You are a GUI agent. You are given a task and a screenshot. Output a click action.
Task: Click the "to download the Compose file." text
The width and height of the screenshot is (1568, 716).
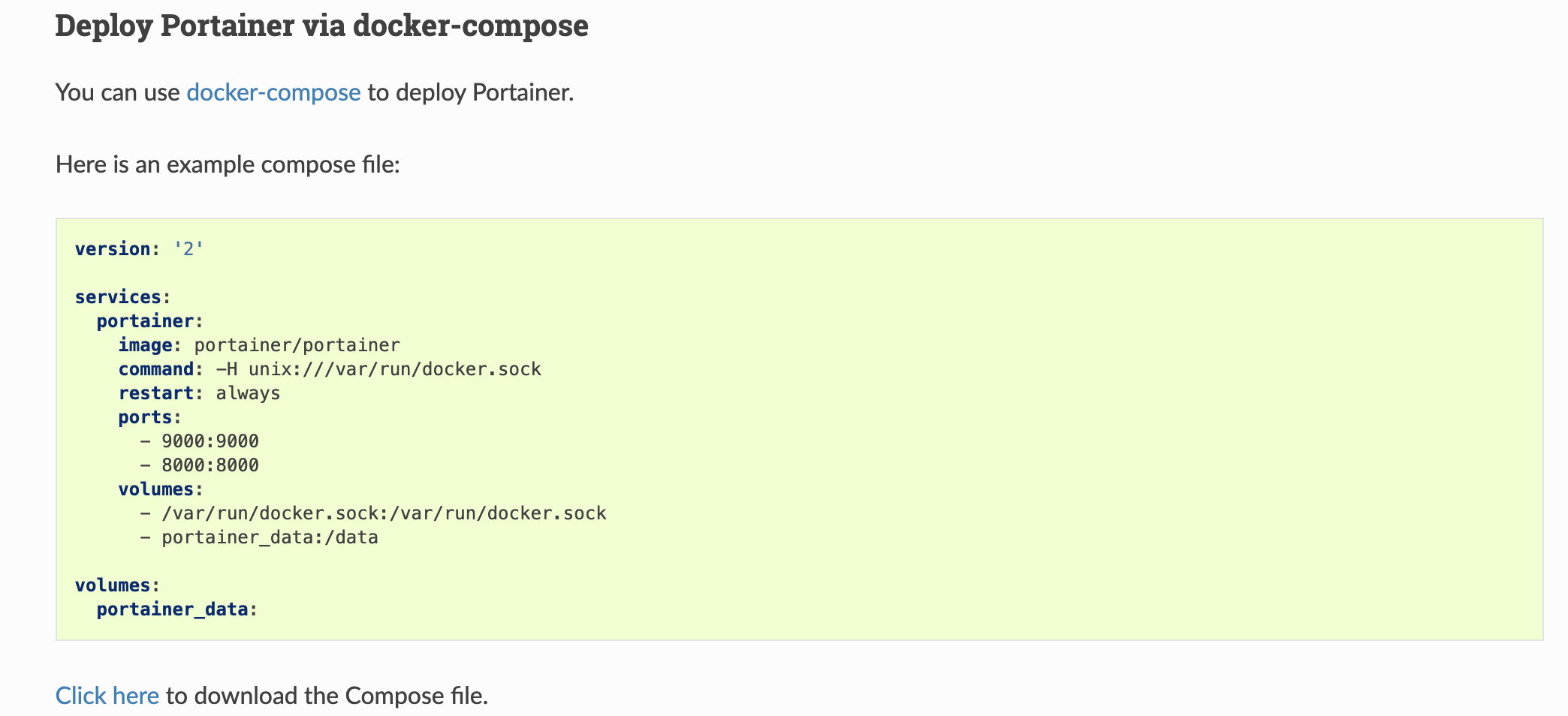[327, 696]
